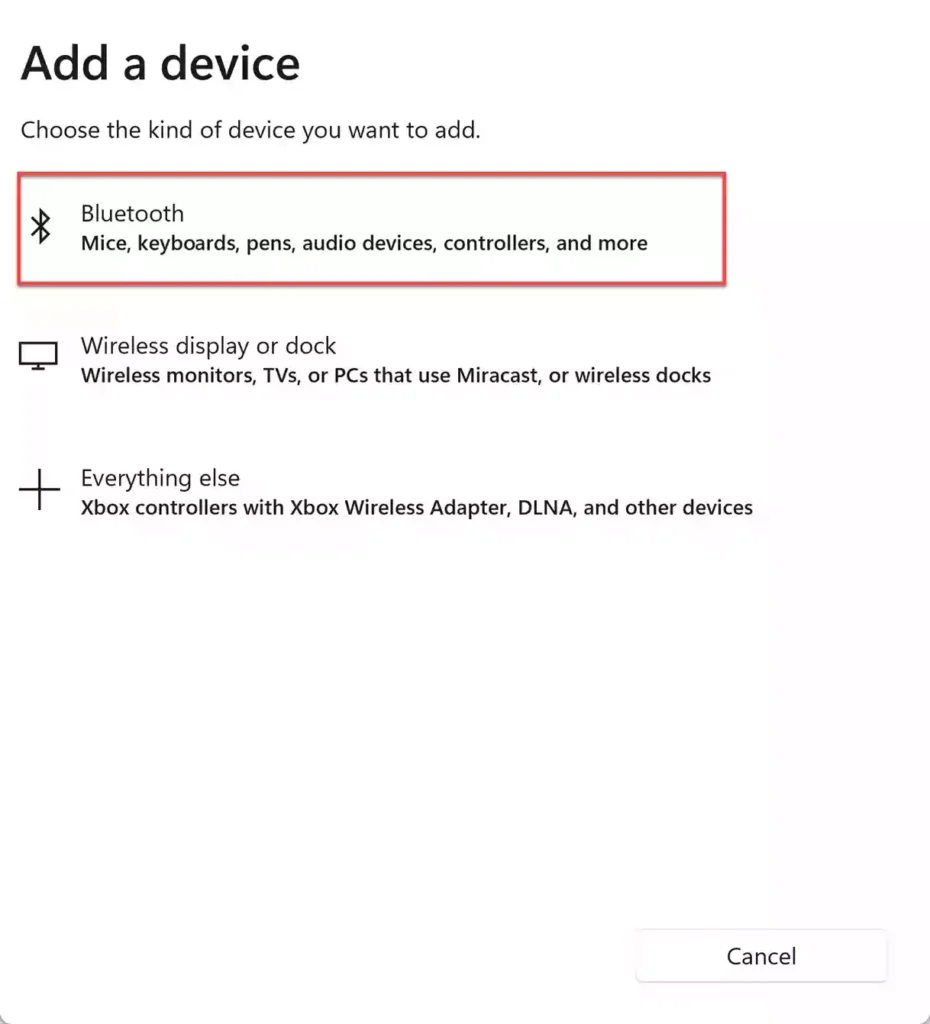This screenshot has height=1024, width=930.
Task: Click the plus icon beside Everything else
Action: click(x=39, y=489)
